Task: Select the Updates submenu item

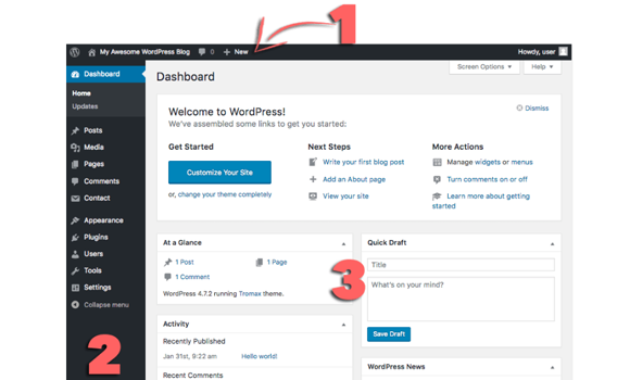Action: (x=85, y=107)
